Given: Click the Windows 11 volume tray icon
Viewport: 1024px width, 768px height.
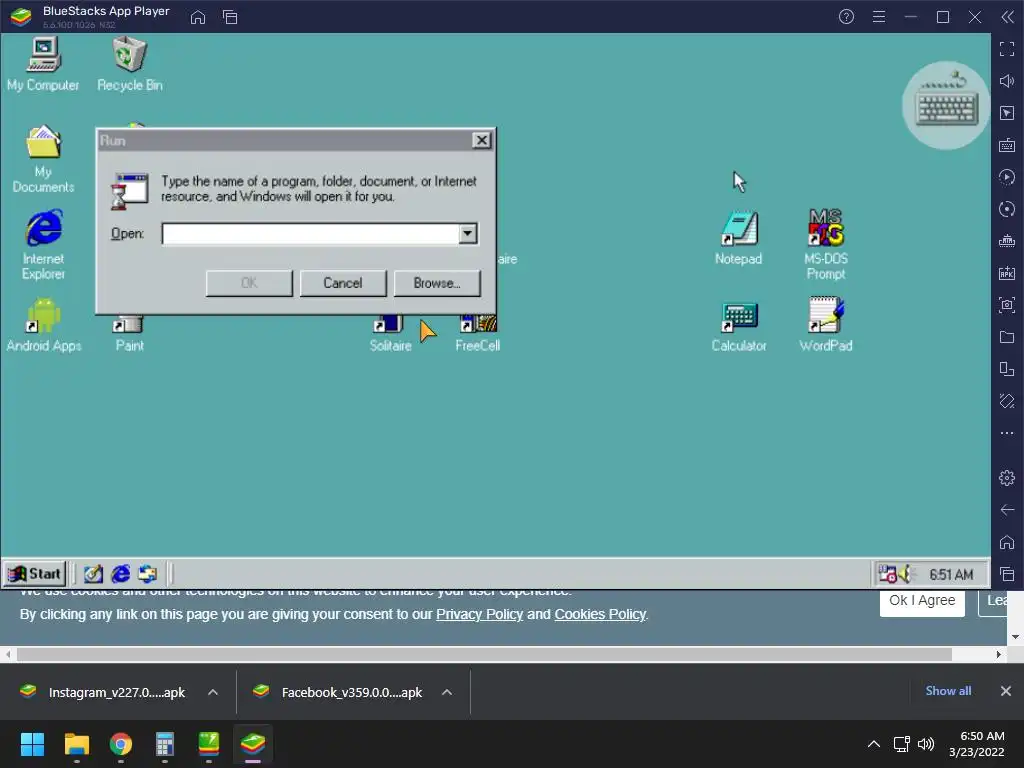Looking at the screenshot, I should [925, 744].
